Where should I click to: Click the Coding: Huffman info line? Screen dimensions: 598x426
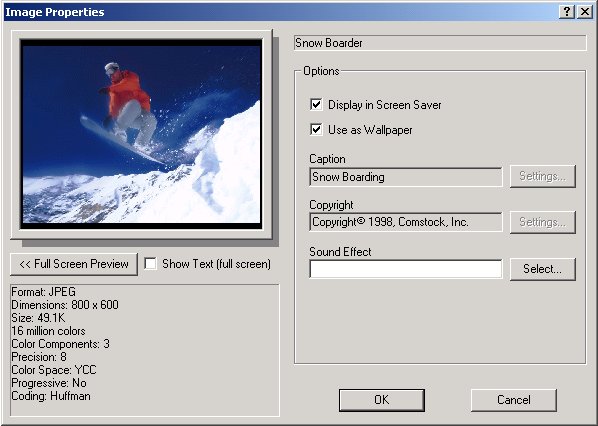[x=51, y=396]
